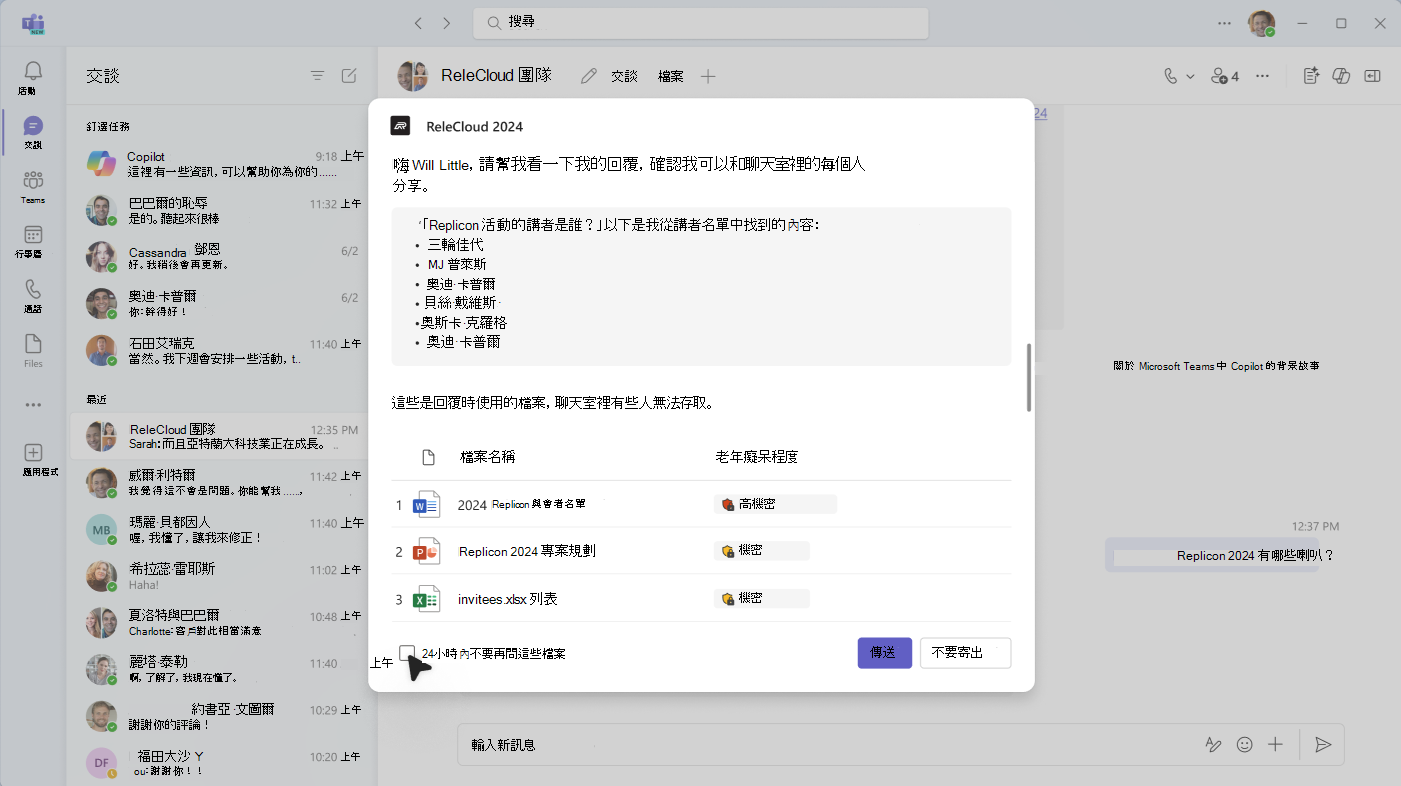Start a call with the phone icon
Viewport: 1401px width, 786px height.
pos(1171,76)
